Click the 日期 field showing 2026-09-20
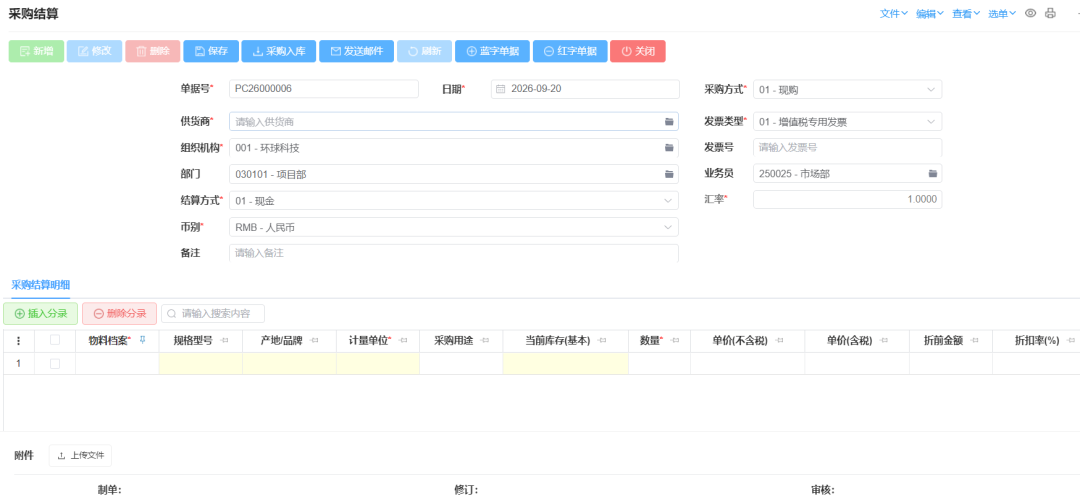Screen dimensions: 1080x502 coord(585,89)
